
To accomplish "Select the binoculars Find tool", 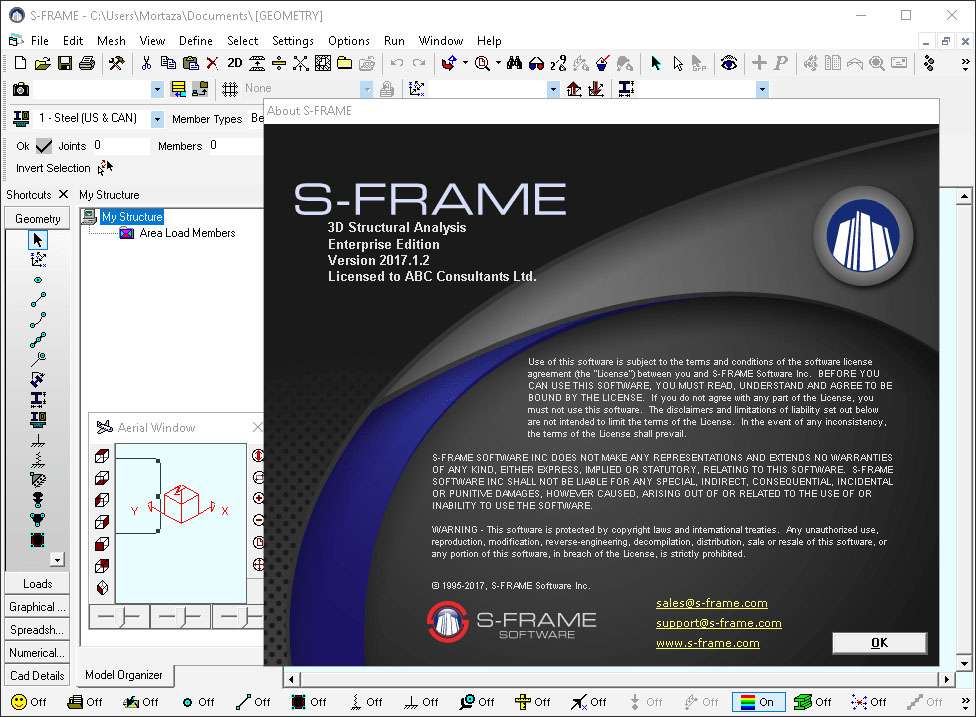I will 515,63.
